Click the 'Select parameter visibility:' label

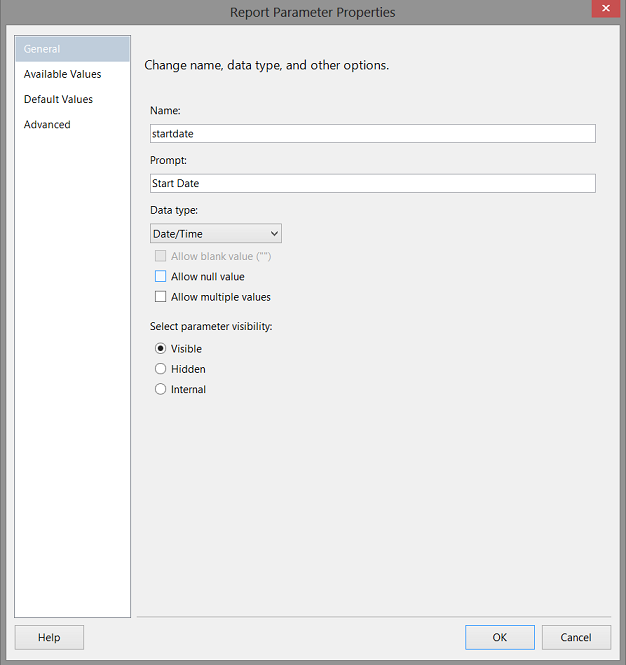click(211, 326)
